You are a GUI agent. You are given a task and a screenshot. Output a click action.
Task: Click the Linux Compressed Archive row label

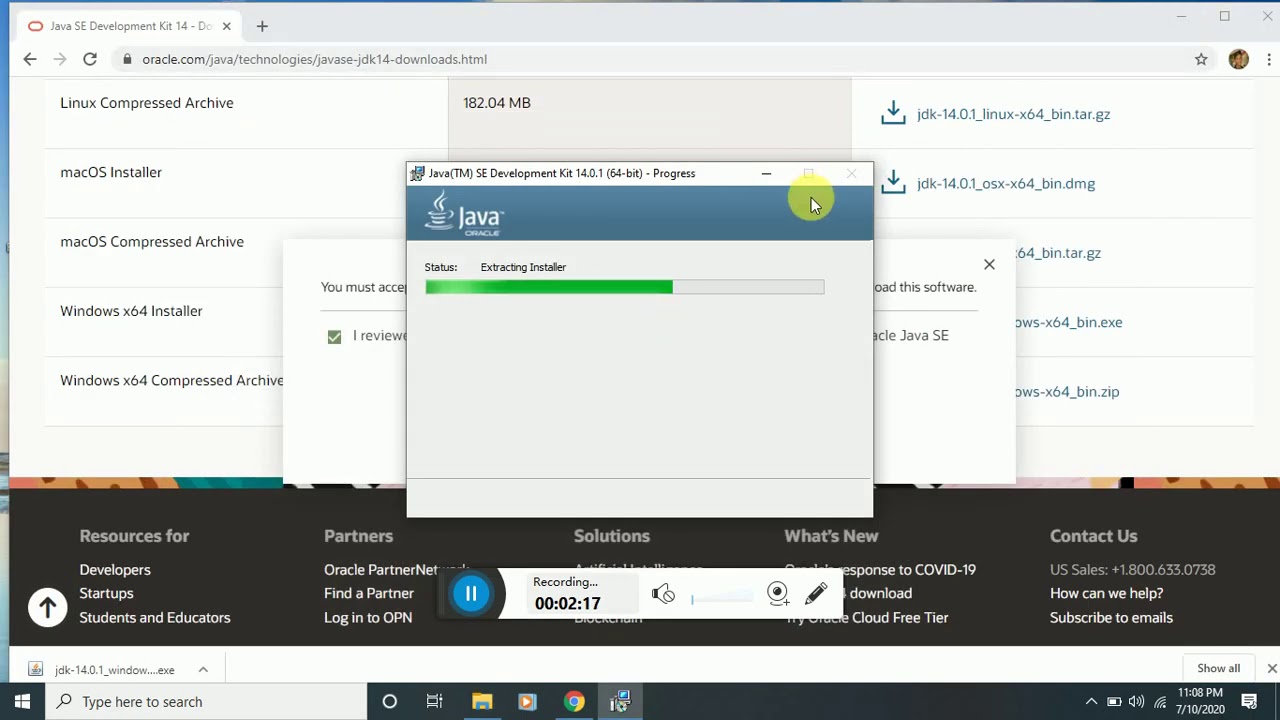coord(147,103)
